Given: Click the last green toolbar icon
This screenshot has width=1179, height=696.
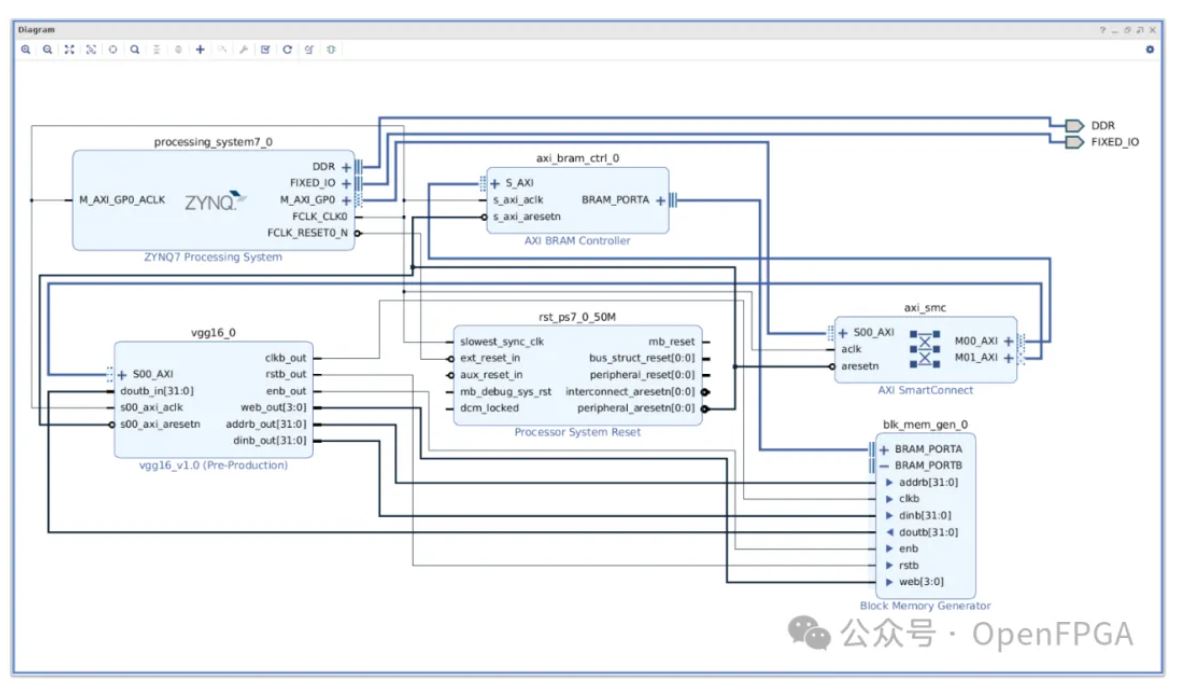Looking at the screenshot, I should [x=331, y=50].
